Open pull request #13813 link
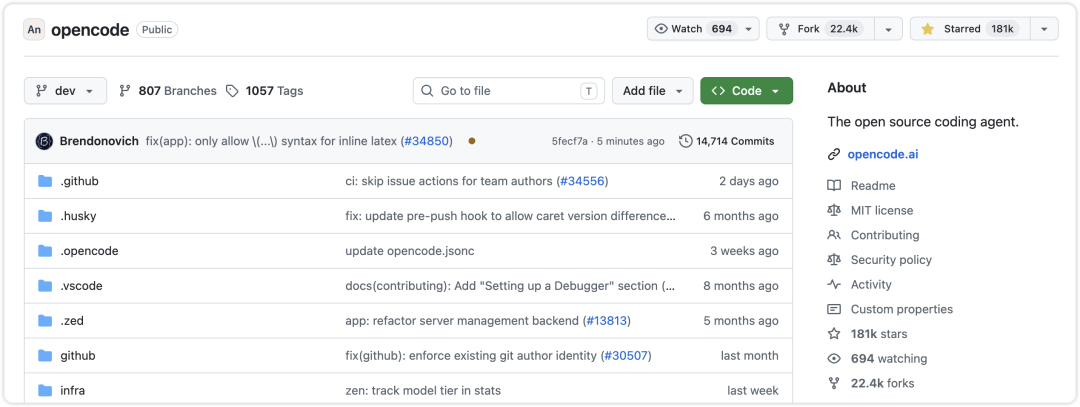Viewport: 1080px width, 407px height. click(x=606, y=321)
